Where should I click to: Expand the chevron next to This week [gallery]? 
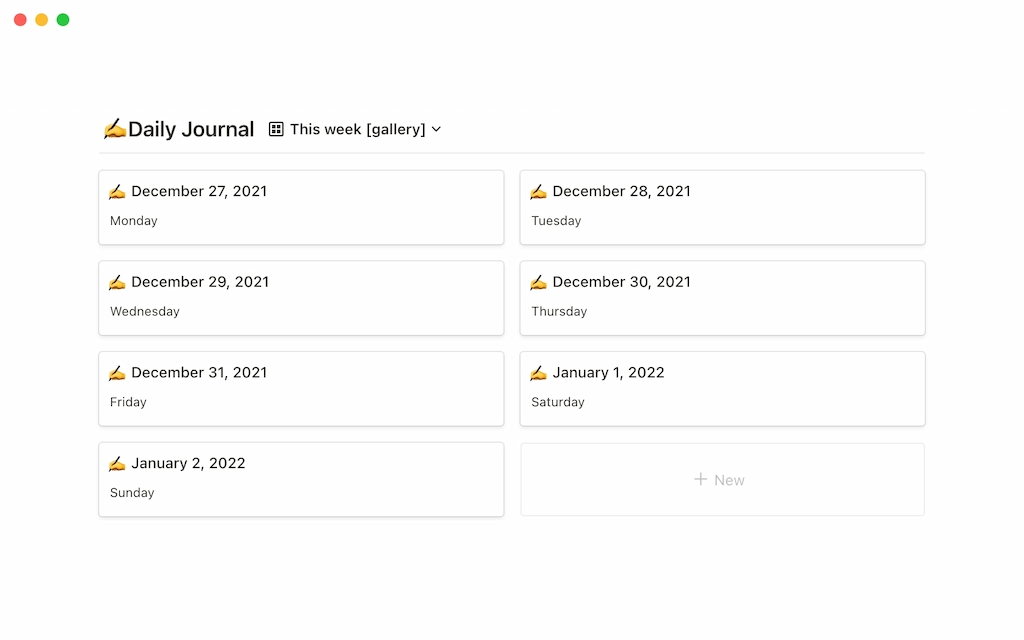[x=435, y=129]
